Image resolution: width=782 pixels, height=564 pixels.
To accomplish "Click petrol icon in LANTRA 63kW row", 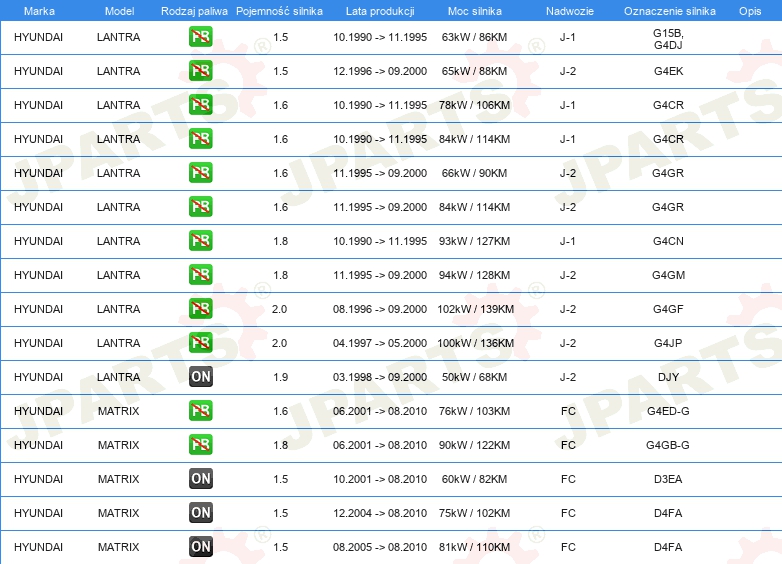I will (x=200, y=37).
